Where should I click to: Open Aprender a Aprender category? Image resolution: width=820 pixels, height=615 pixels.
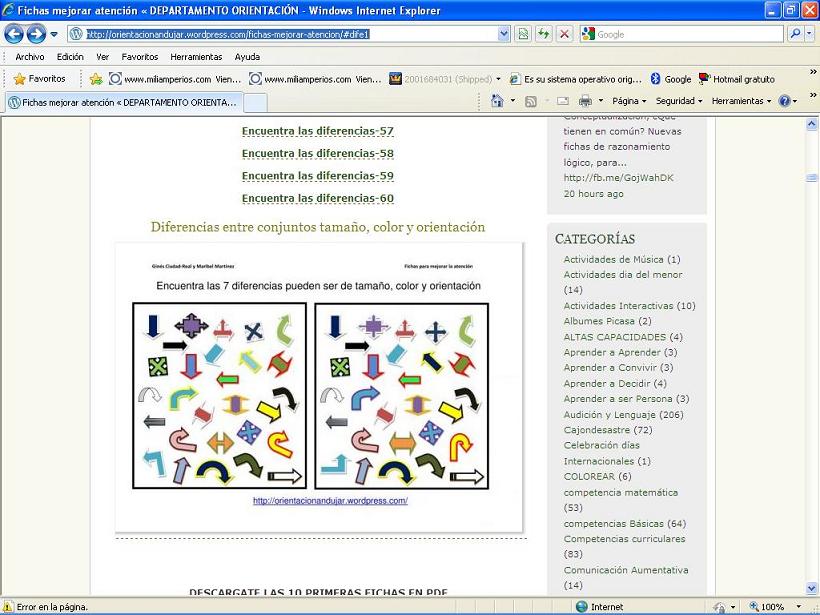612,352
